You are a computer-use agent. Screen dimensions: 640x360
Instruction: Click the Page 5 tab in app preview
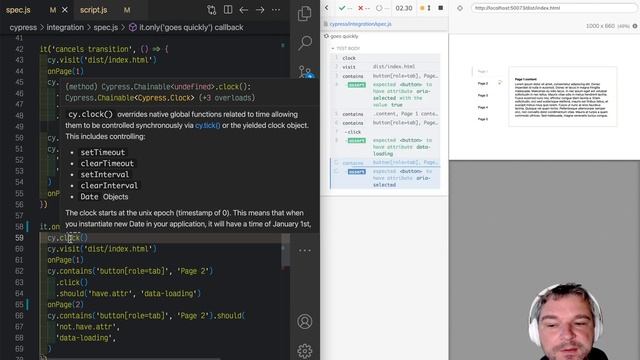[483, 119]
